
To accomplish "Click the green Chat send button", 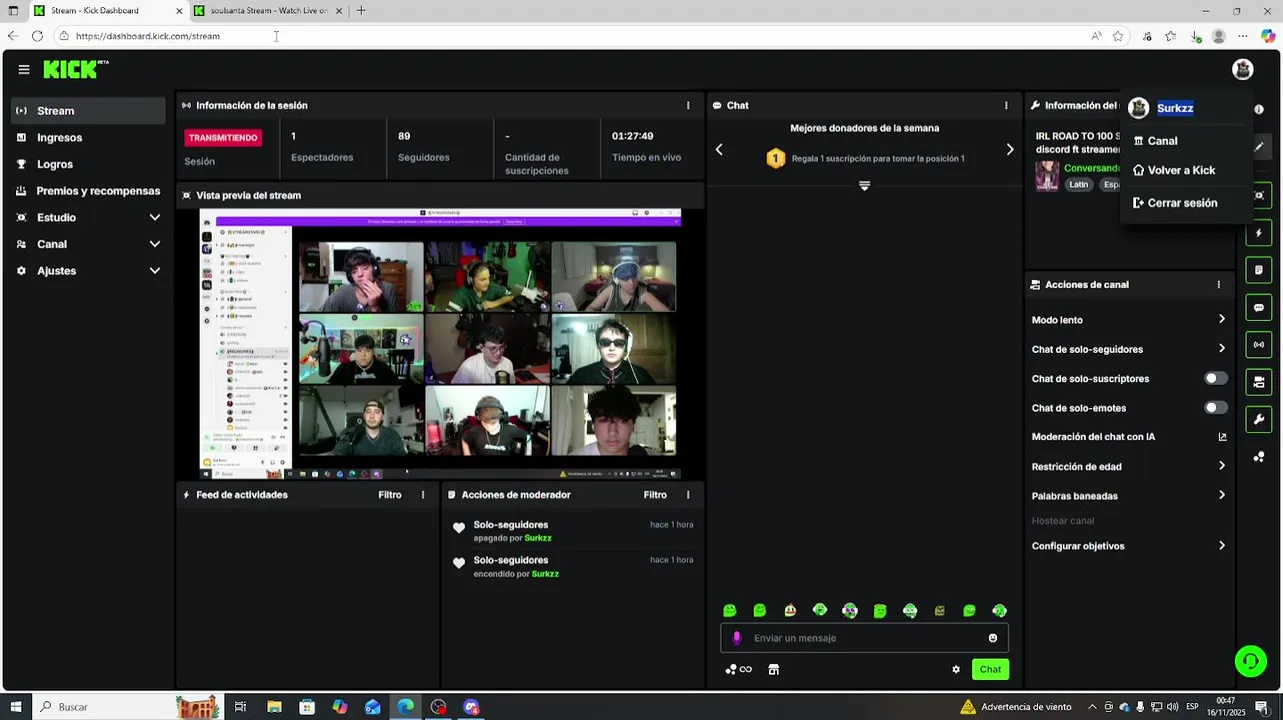I will click(x=990, y=670).
